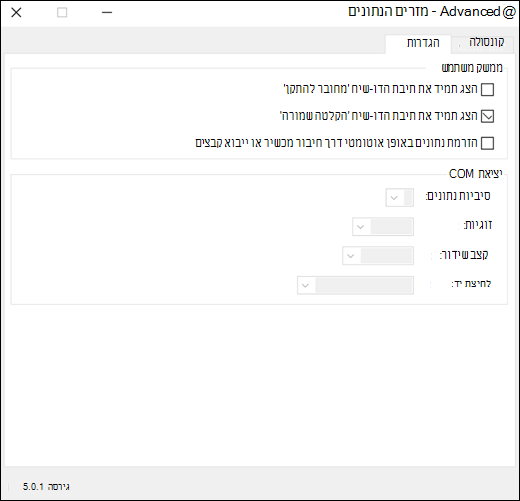Viewport: 520px width, 501px height.
Task: Click the disabled maximize button
Action: tap(62, 13)
